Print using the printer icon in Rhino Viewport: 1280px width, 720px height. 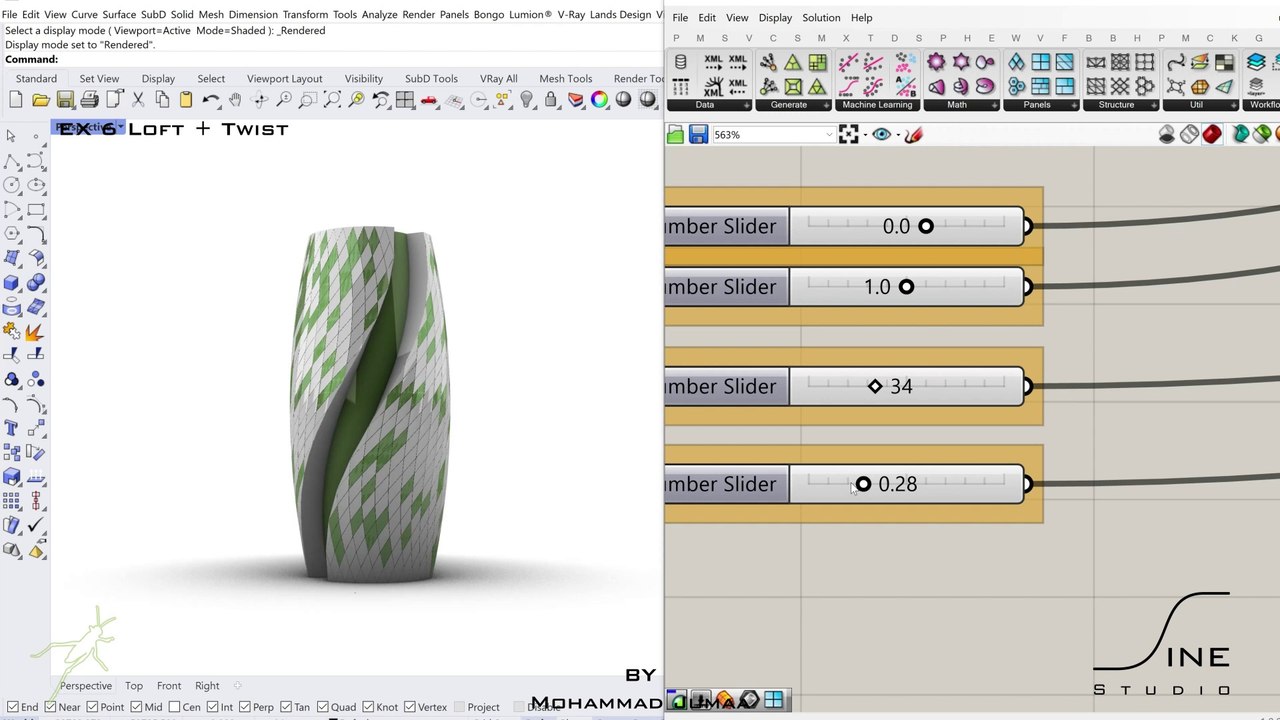[90, 100]
